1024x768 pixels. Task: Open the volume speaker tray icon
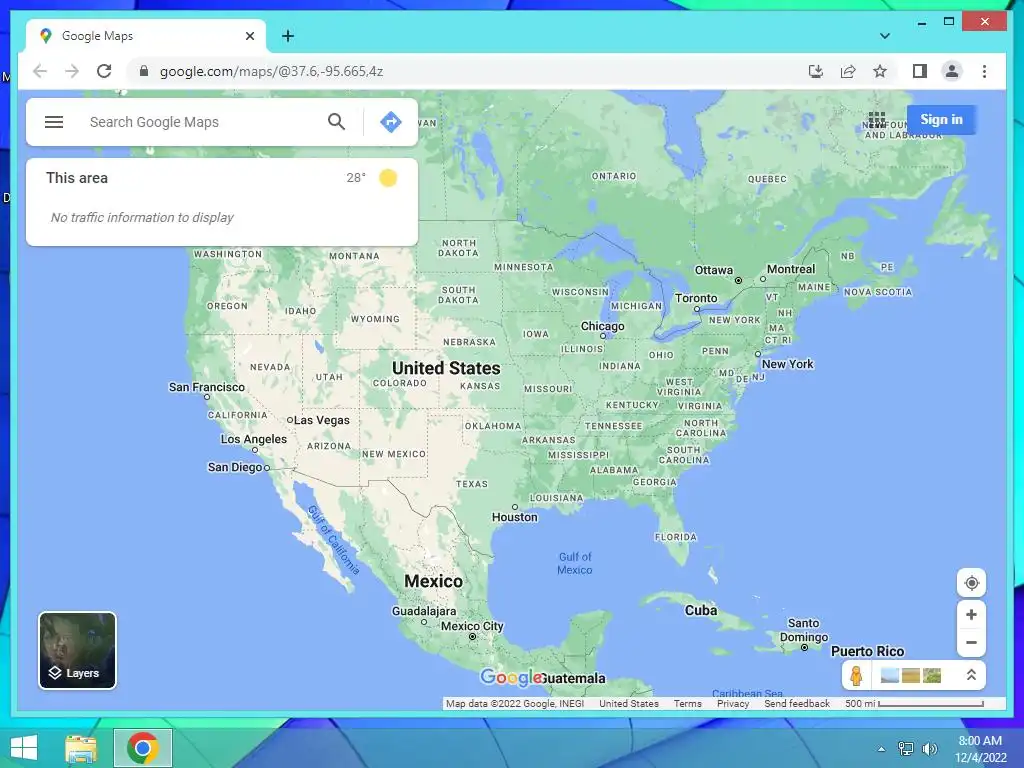929,748
